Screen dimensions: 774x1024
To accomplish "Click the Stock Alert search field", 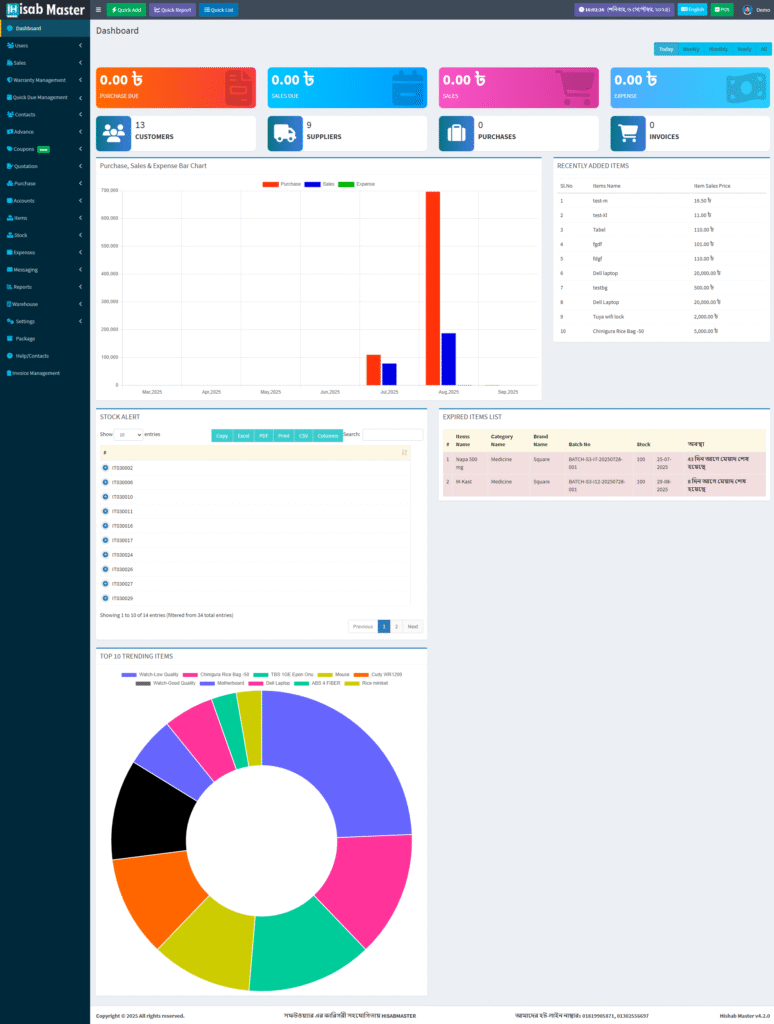I will 392,435.
